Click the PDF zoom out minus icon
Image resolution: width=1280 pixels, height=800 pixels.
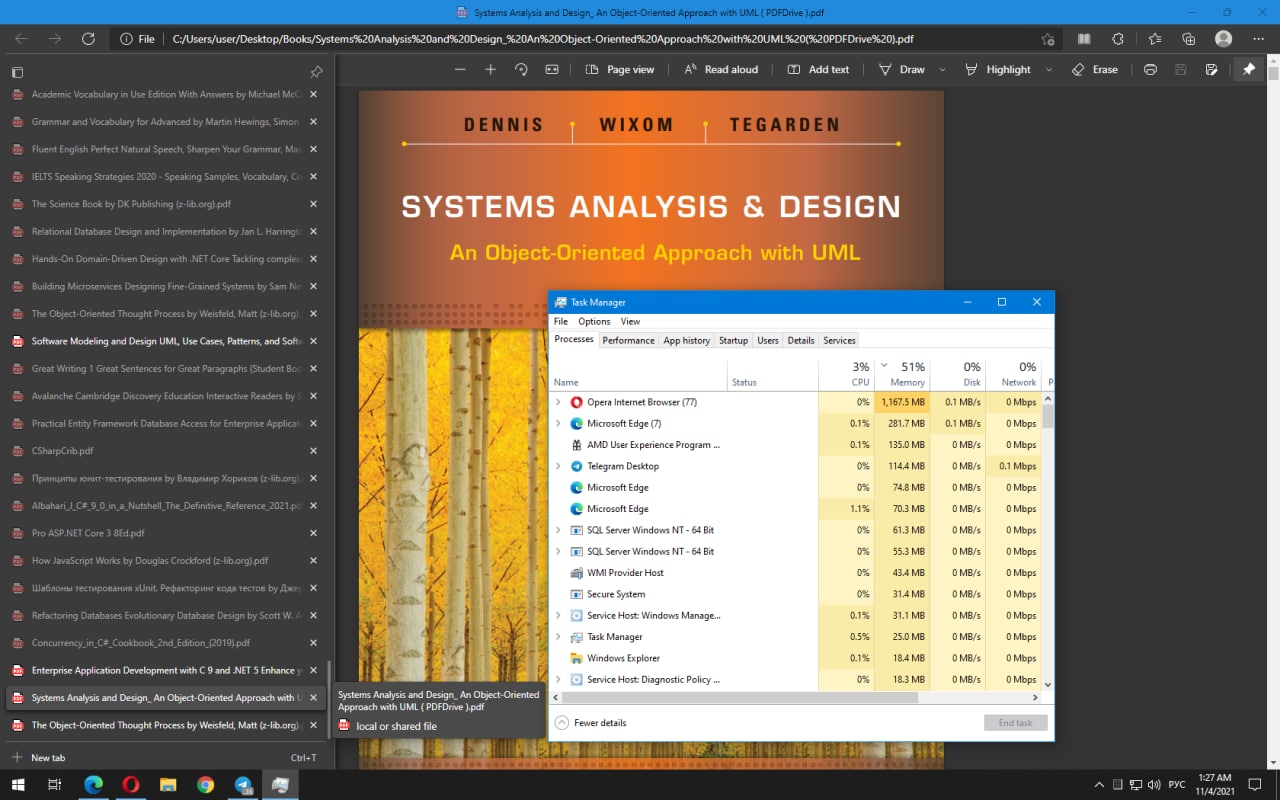(460, 70)
